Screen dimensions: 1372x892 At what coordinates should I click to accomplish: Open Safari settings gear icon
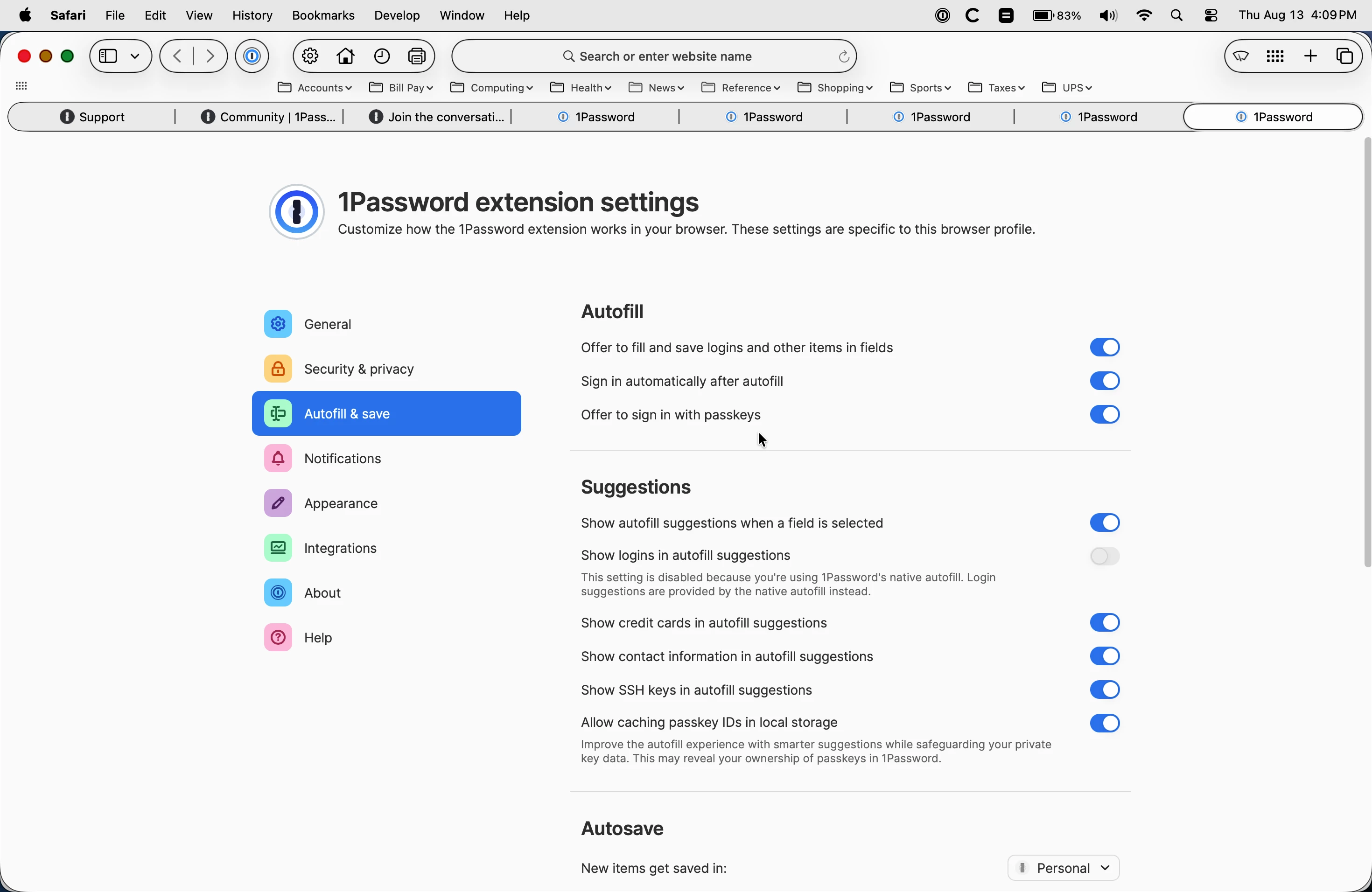point(310,56)
